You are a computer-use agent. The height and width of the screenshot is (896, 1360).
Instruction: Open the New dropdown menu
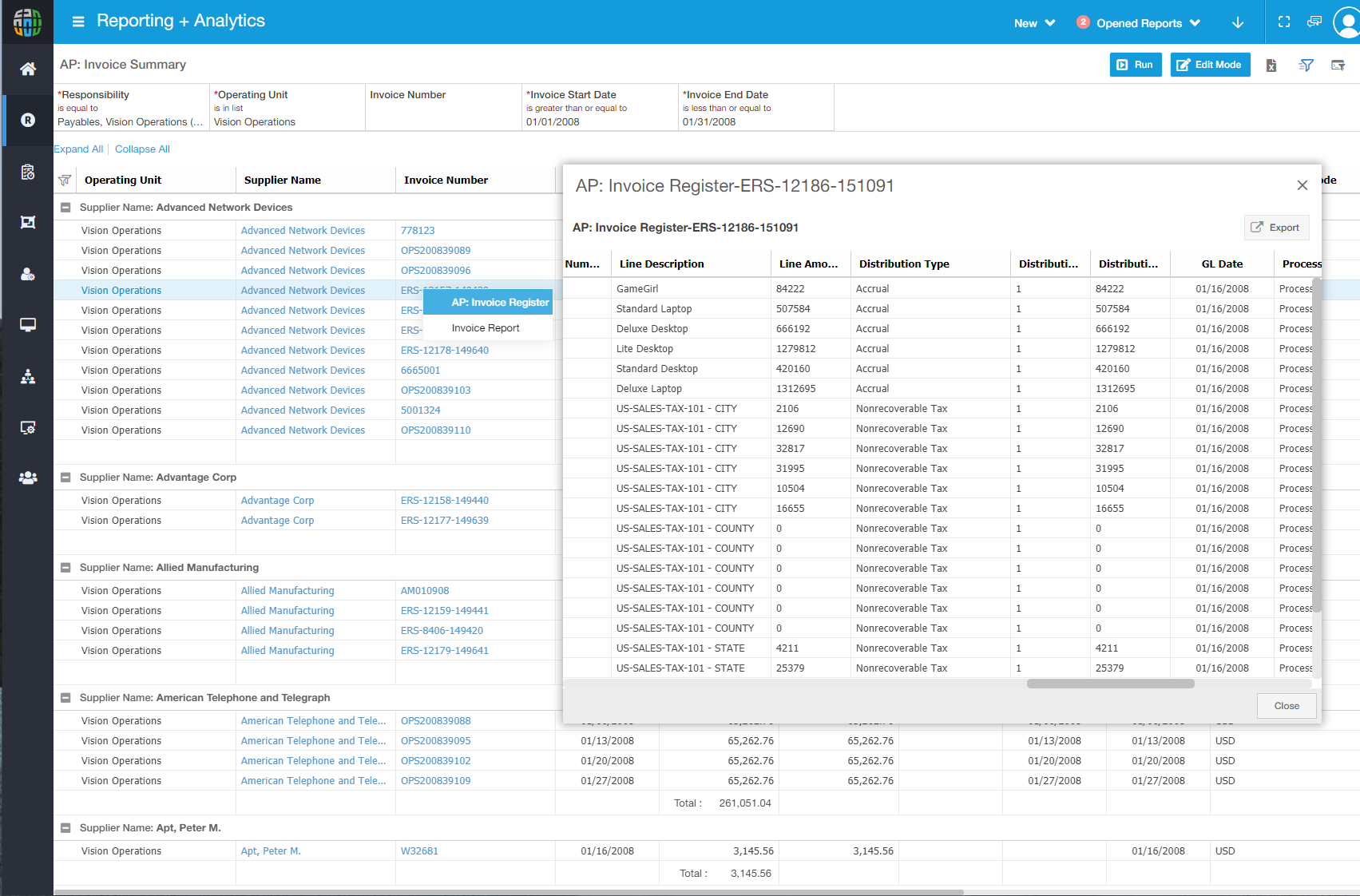click(x=1034, y=23)
